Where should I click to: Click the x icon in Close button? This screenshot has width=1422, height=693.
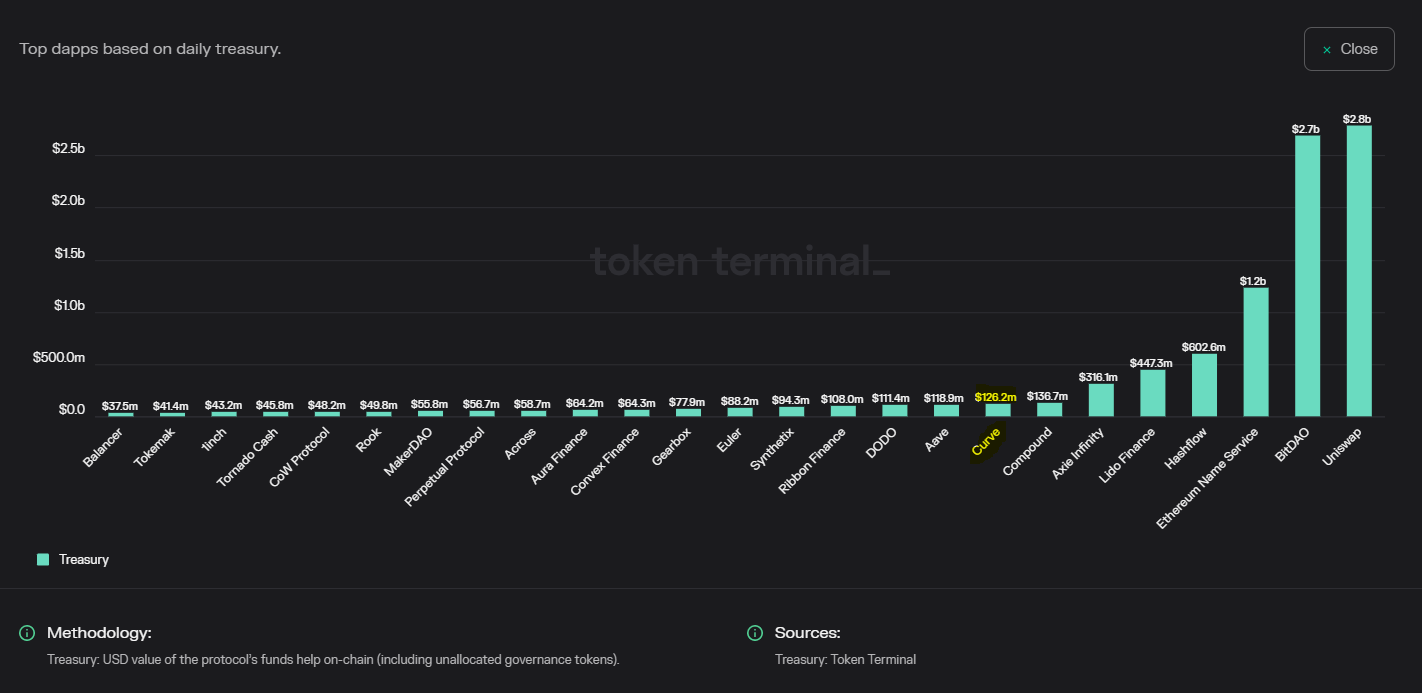(1327, 49)
